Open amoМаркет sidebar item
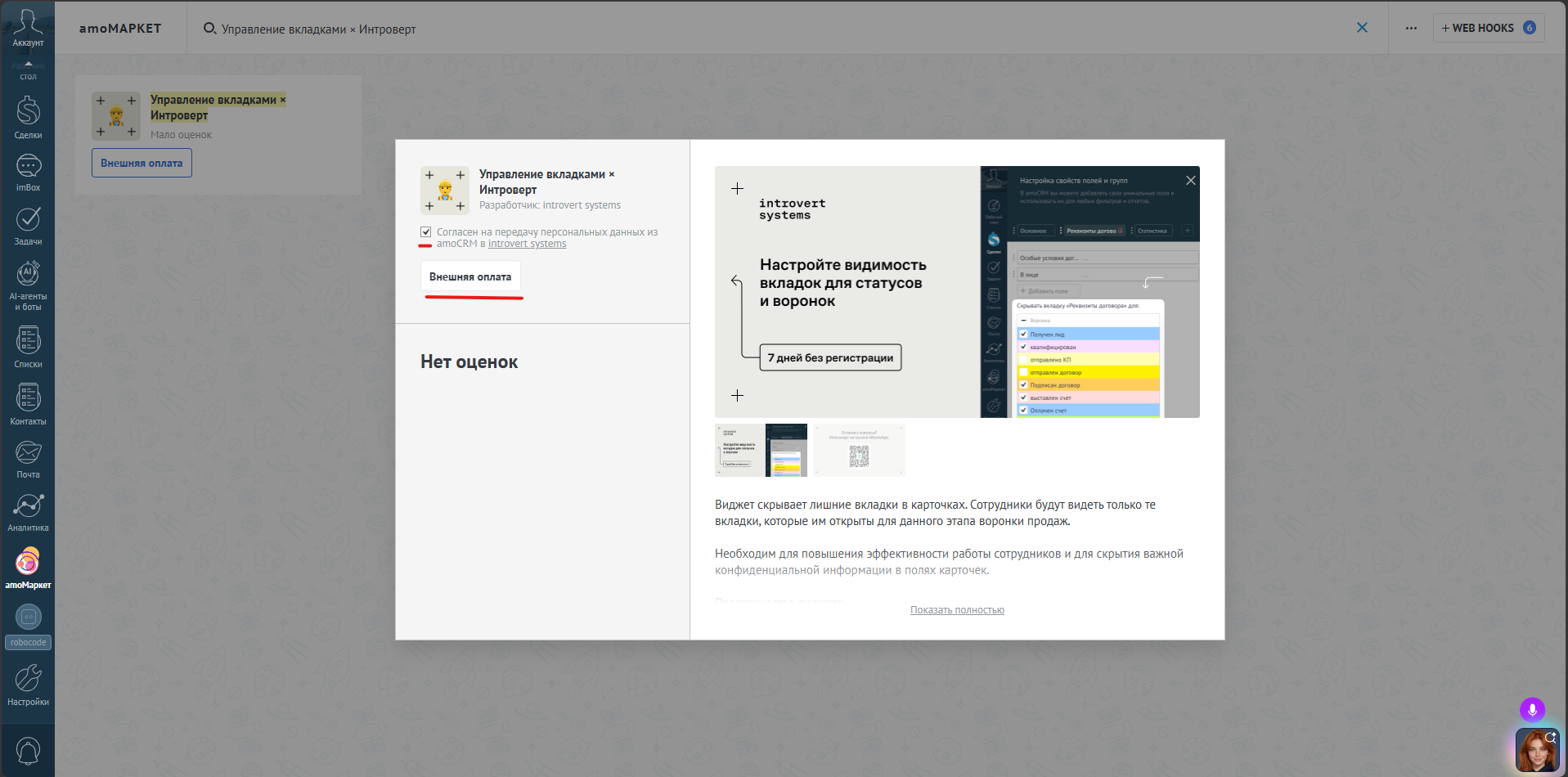The image size is (1568, 777). [28, 568]
